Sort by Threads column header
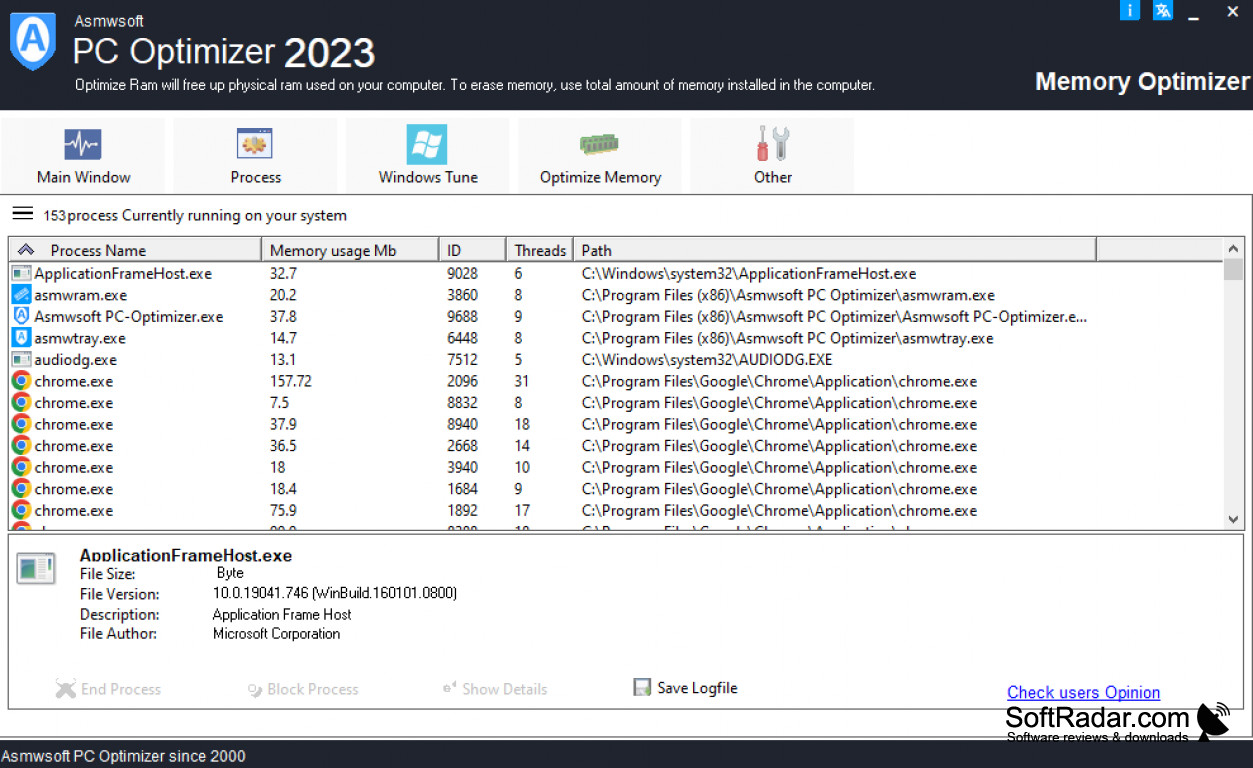Screen dimensions: 1253x768 point(539,250)
